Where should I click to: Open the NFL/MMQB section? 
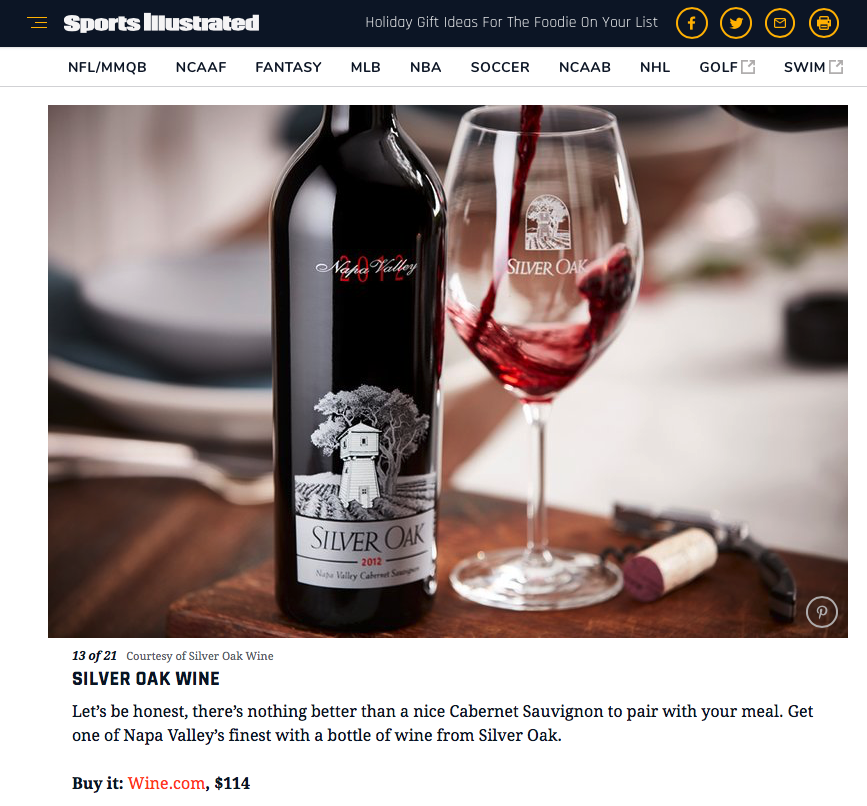(x=107, y=67)
